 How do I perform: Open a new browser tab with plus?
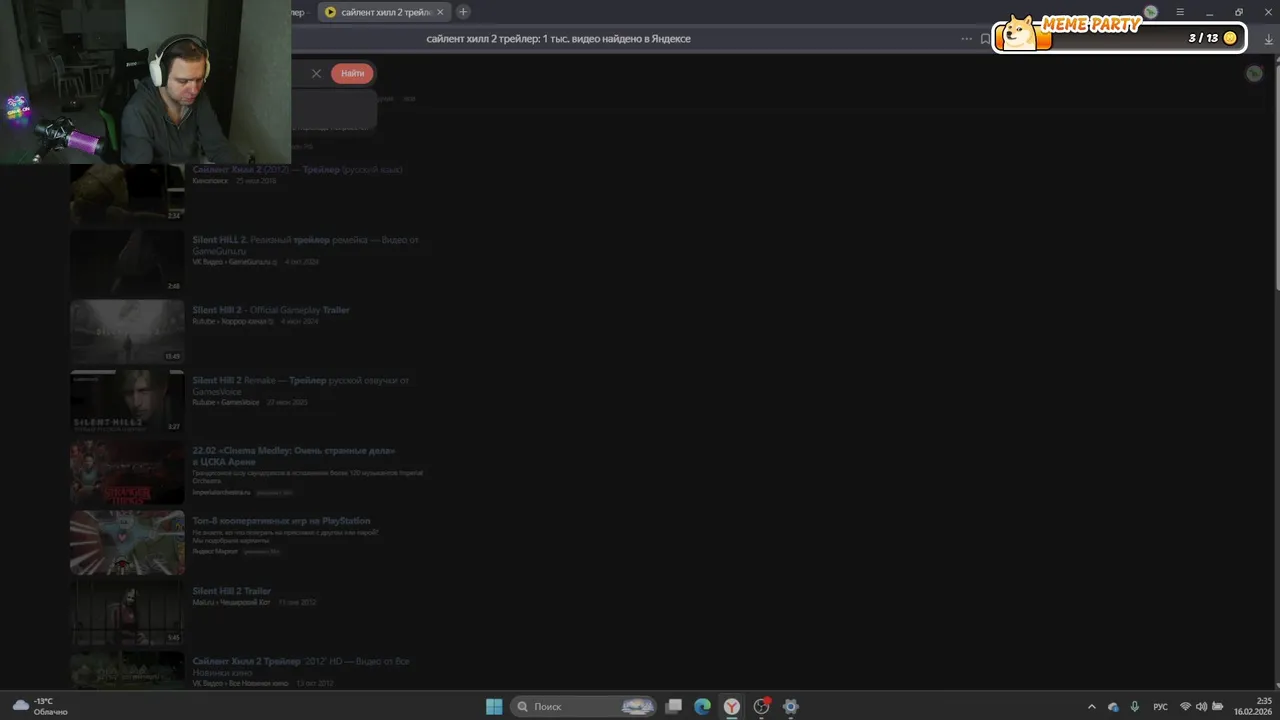(463, 12)
